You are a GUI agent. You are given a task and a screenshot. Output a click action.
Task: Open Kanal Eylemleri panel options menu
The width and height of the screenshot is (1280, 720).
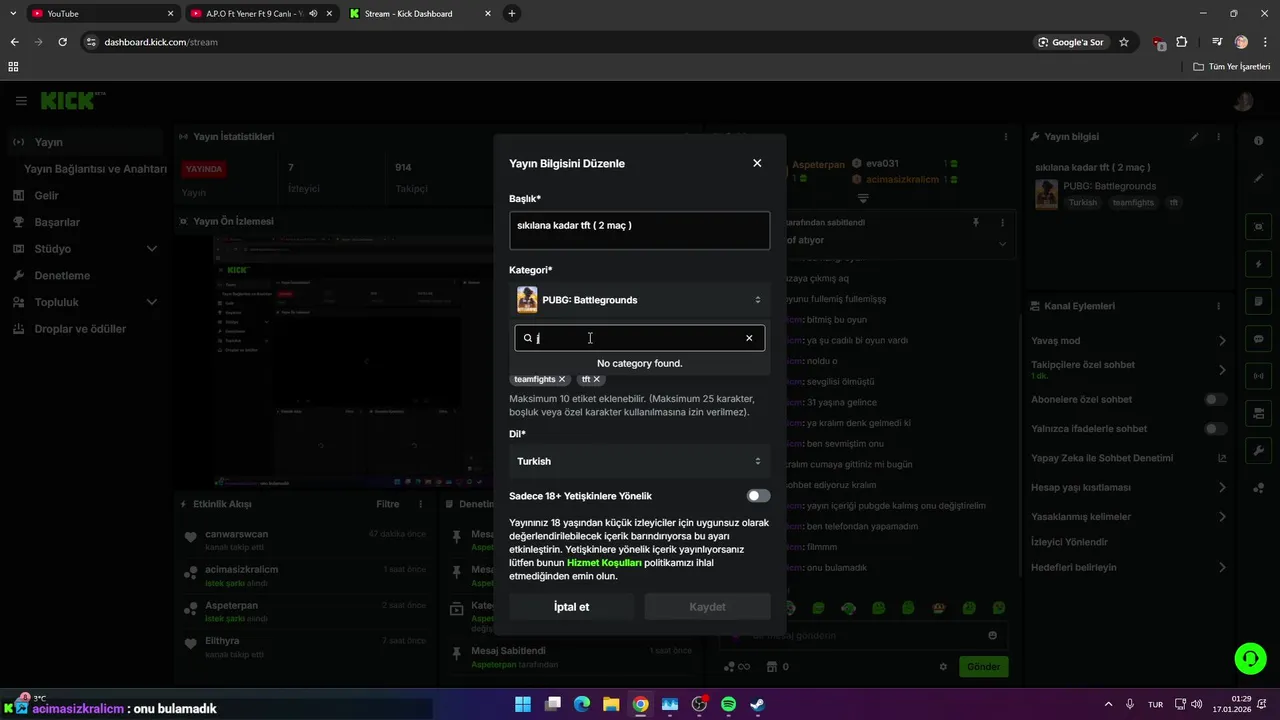(1218, 306)
